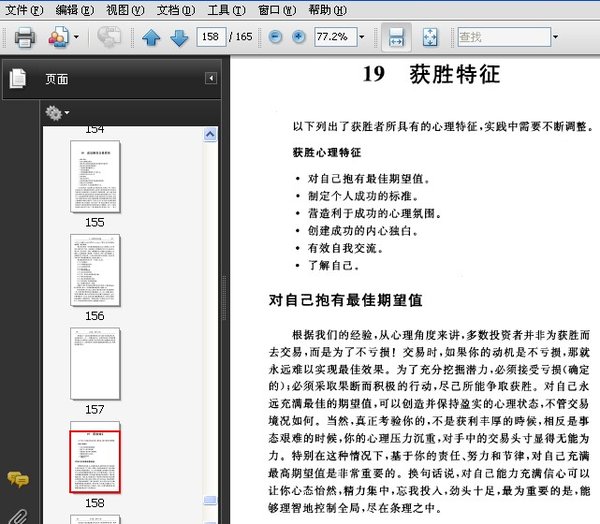Click the bullet 对自己抱有最佳期望值。
The width and height of the screenshot is (600, 524).
pyautogui.click(x=369, y=179)
